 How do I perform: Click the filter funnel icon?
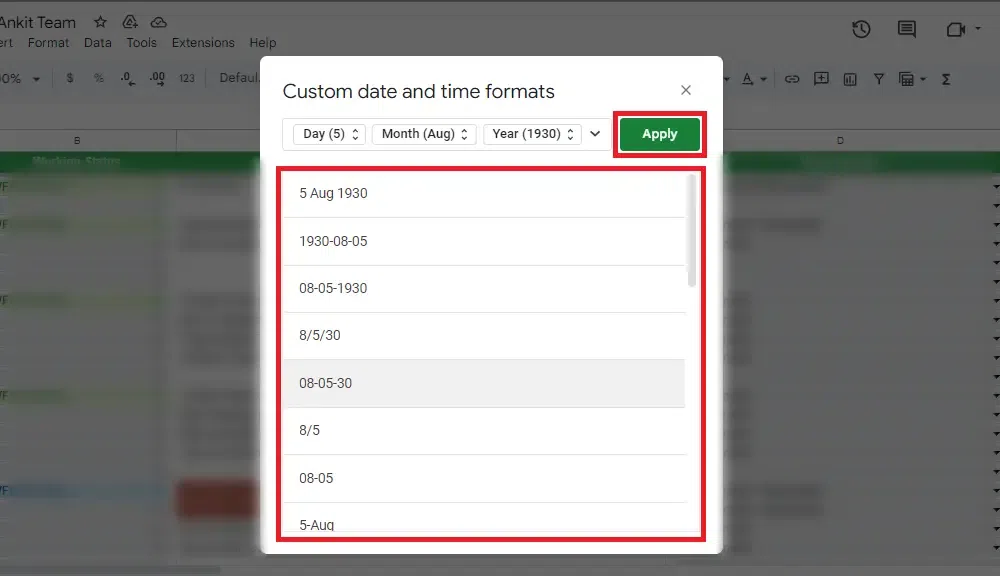point(878,79)
